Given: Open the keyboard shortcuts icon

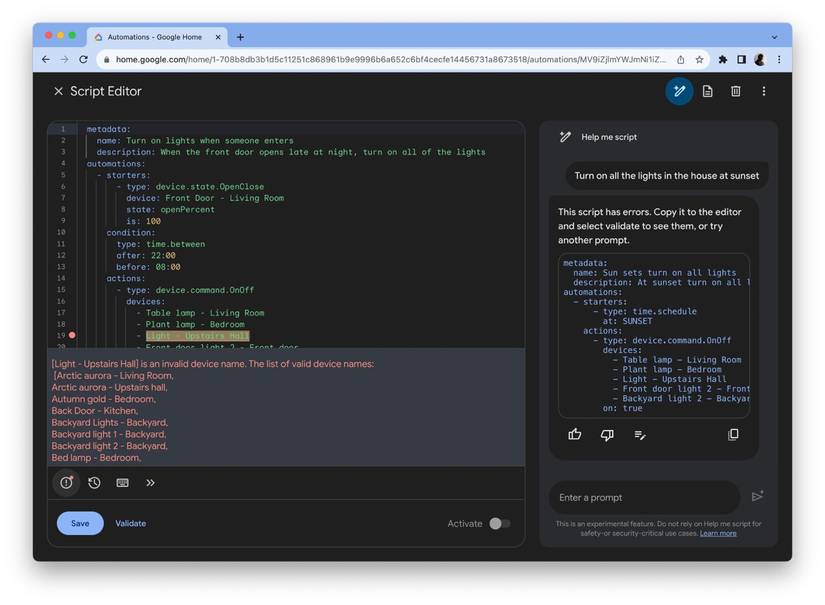Looking at the screenshot, I should click(123, 482).
